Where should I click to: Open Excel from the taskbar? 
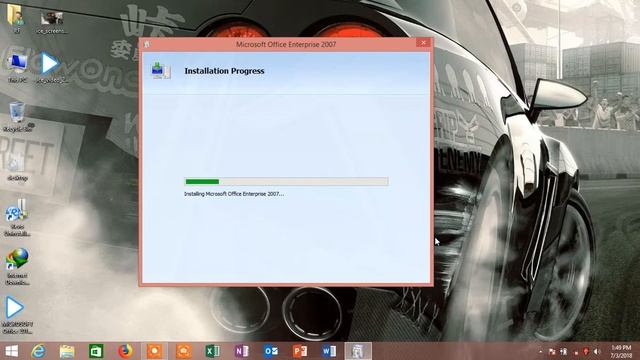pos(213,351)
